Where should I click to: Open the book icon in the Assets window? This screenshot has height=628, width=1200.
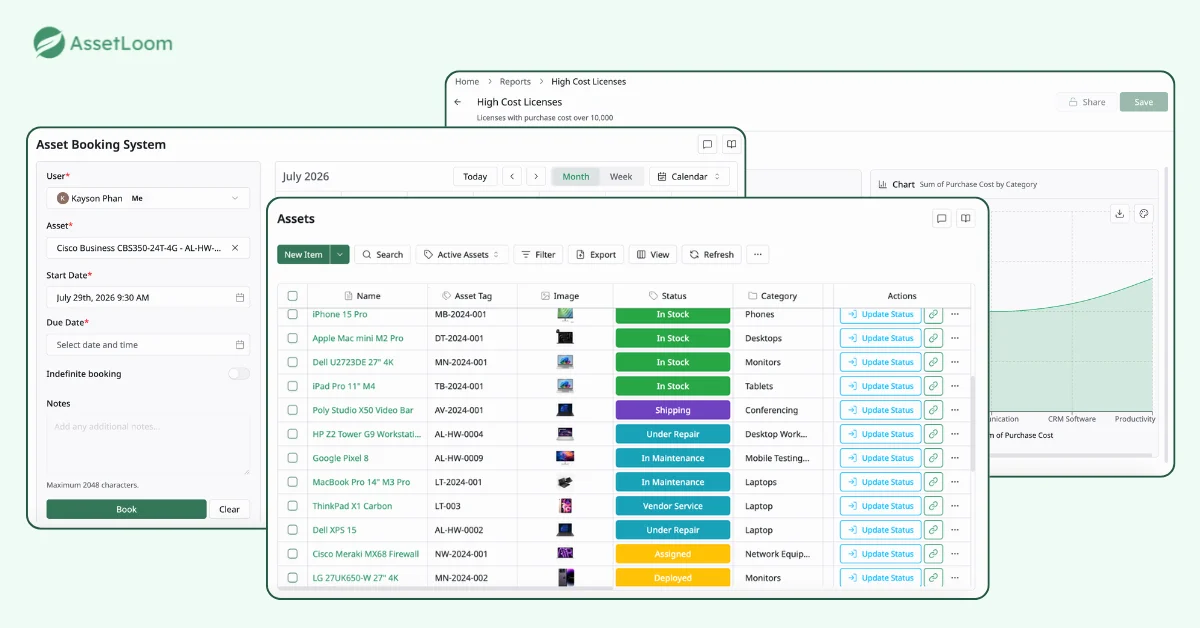[x=965, y=219]
